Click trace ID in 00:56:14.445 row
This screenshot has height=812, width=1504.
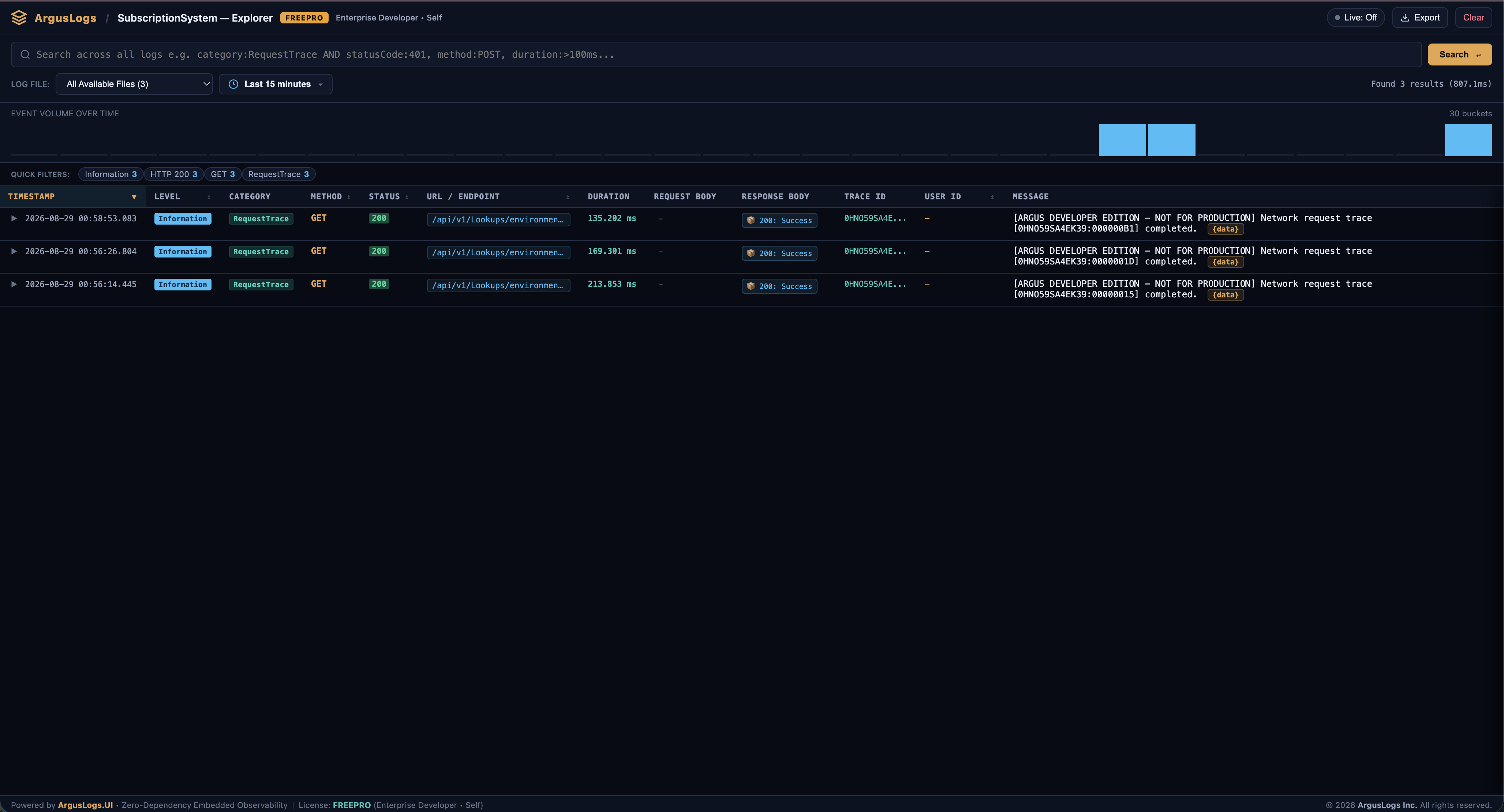coord(875,284)
